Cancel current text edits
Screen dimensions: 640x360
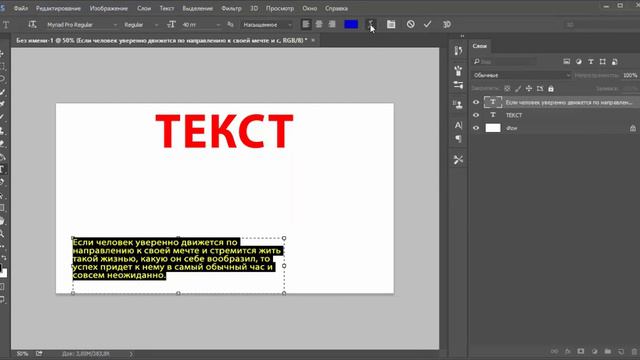(411, 24)
